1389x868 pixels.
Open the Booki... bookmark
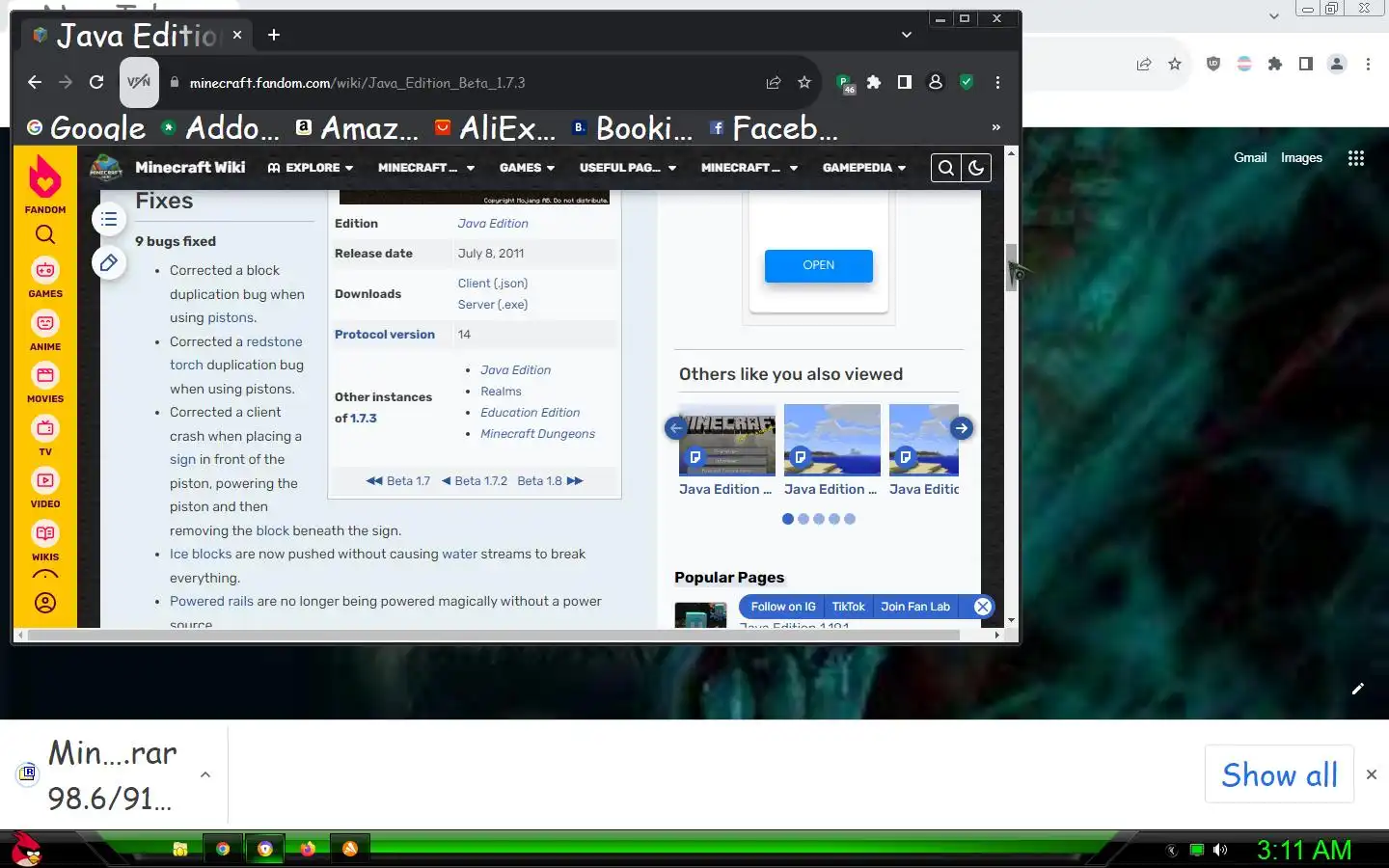(x=632, y=127)
